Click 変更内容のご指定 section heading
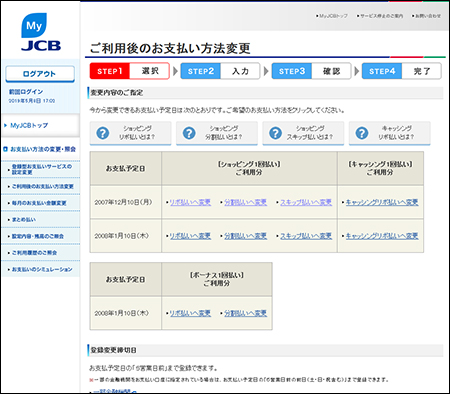Viewport: 450px width, 394px height. [x=117, y=93]
